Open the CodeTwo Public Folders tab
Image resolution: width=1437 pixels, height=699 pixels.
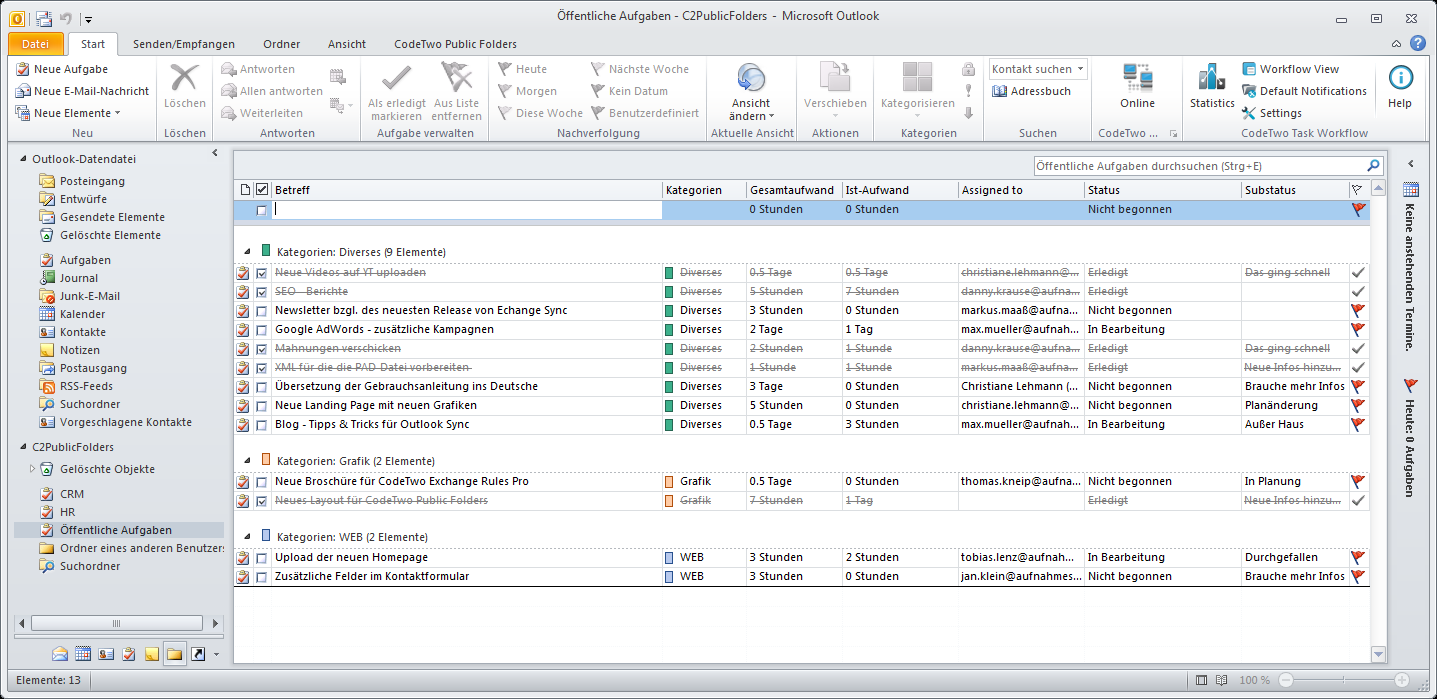tap(456, 44)
